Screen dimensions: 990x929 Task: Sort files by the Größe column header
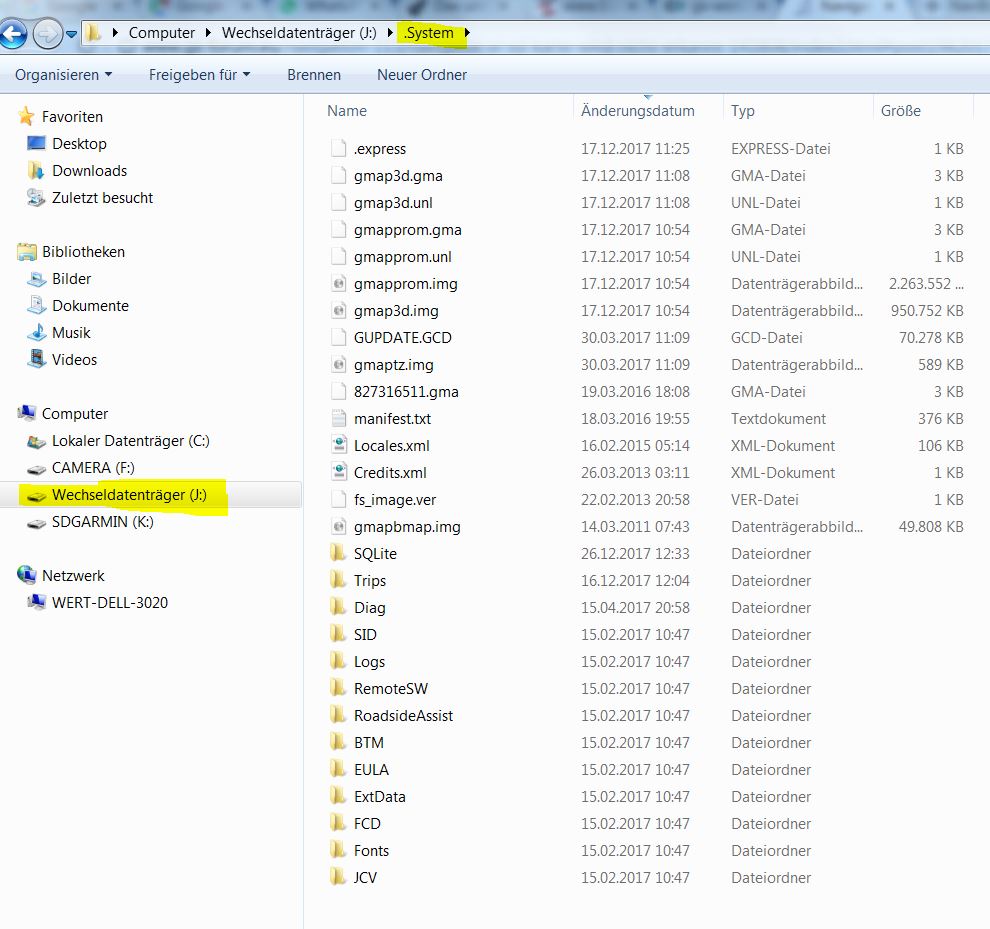pos(900,111)
